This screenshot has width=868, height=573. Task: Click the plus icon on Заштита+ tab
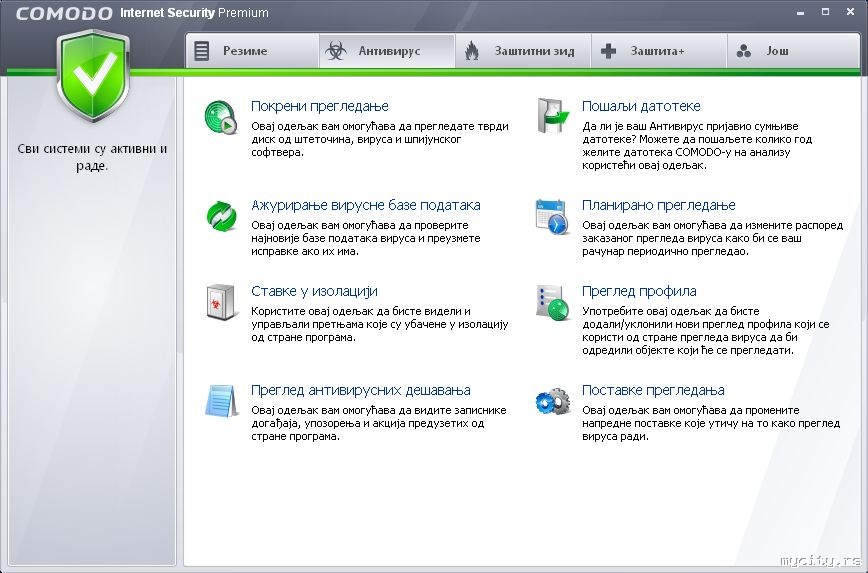click(608, 51)
